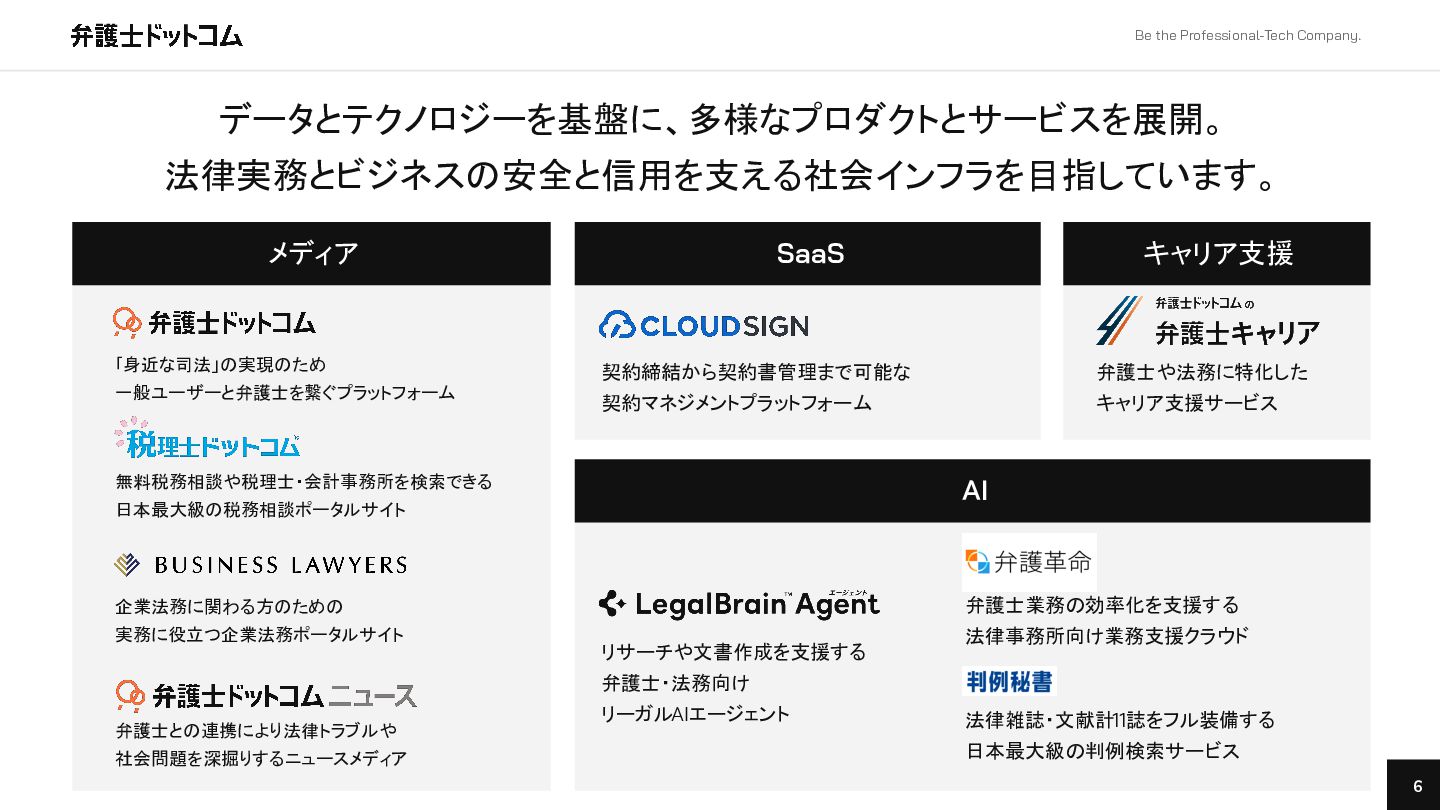
Task: Click the top-left 弁護士ドットコム company logo
Action: point(157,36)
